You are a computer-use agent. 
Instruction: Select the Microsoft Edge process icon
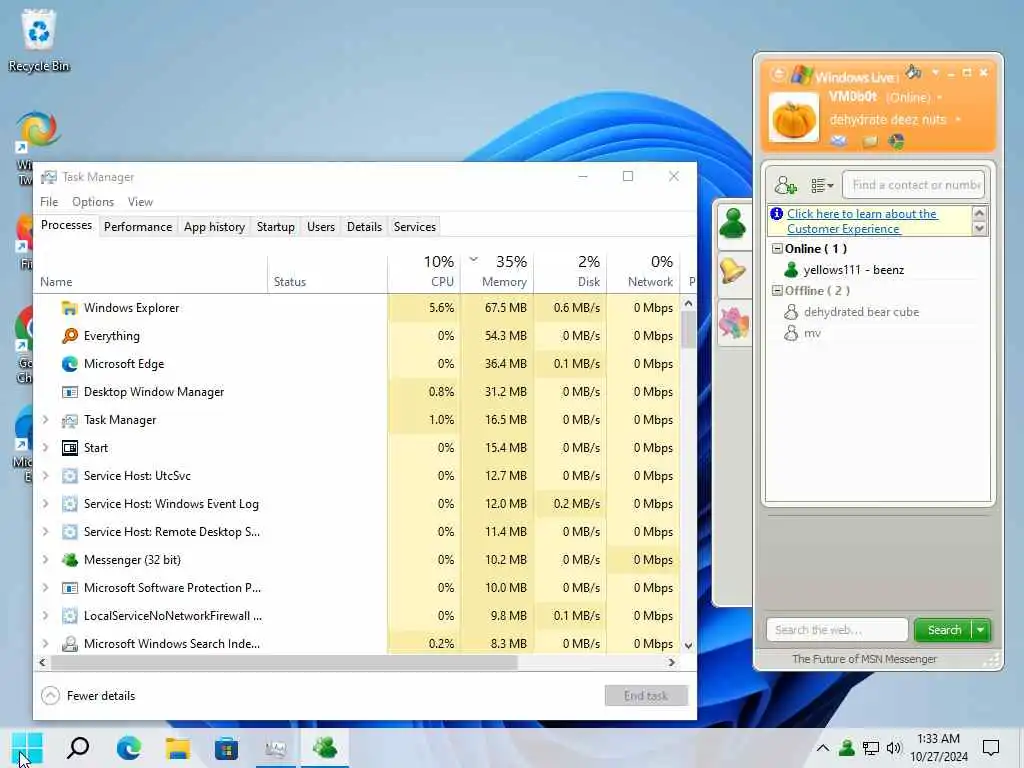[69, 364]
